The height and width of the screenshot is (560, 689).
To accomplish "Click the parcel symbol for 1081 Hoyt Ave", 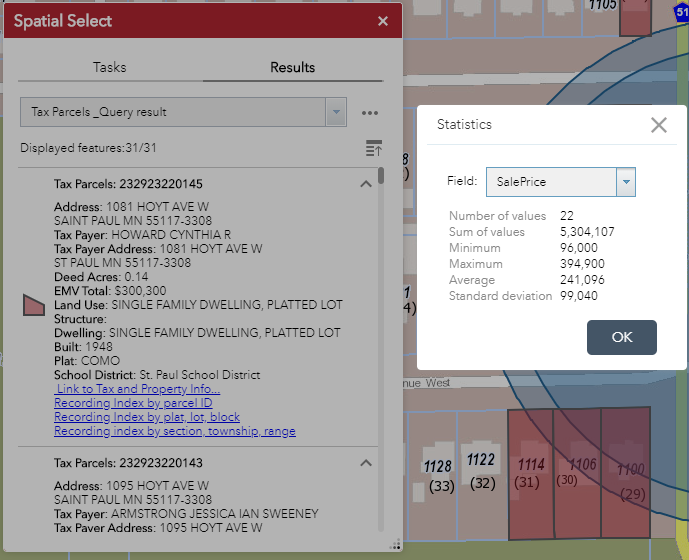I will pyautogui.click(x=34, y=305).
